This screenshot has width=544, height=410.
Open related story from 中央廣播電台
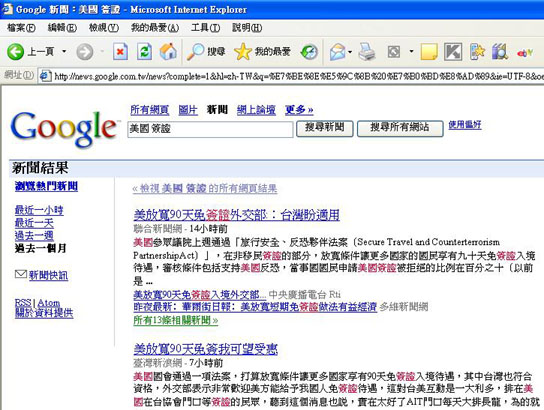click(x=200, y=295)
